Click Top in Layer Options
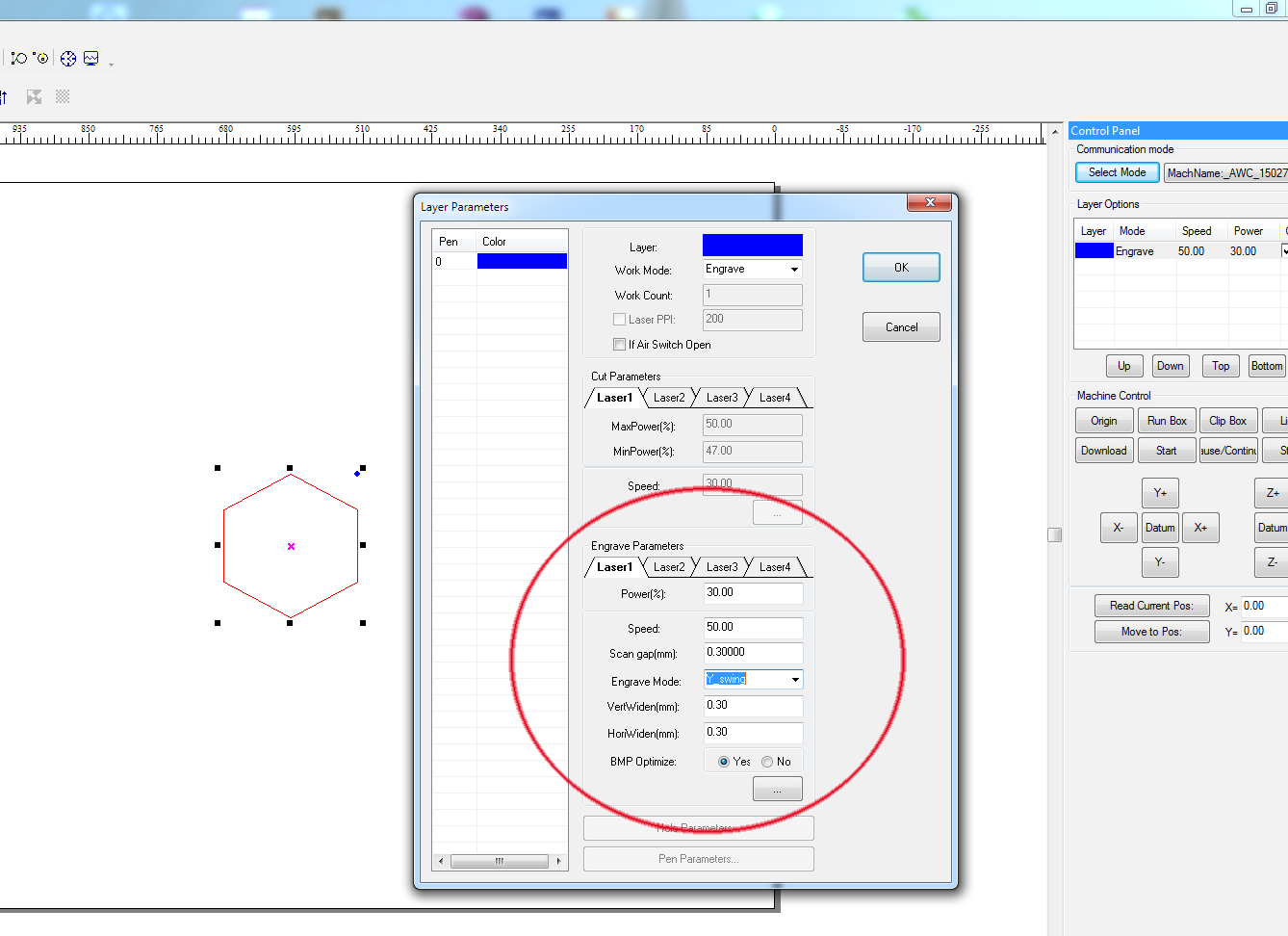 point(1221,366)
